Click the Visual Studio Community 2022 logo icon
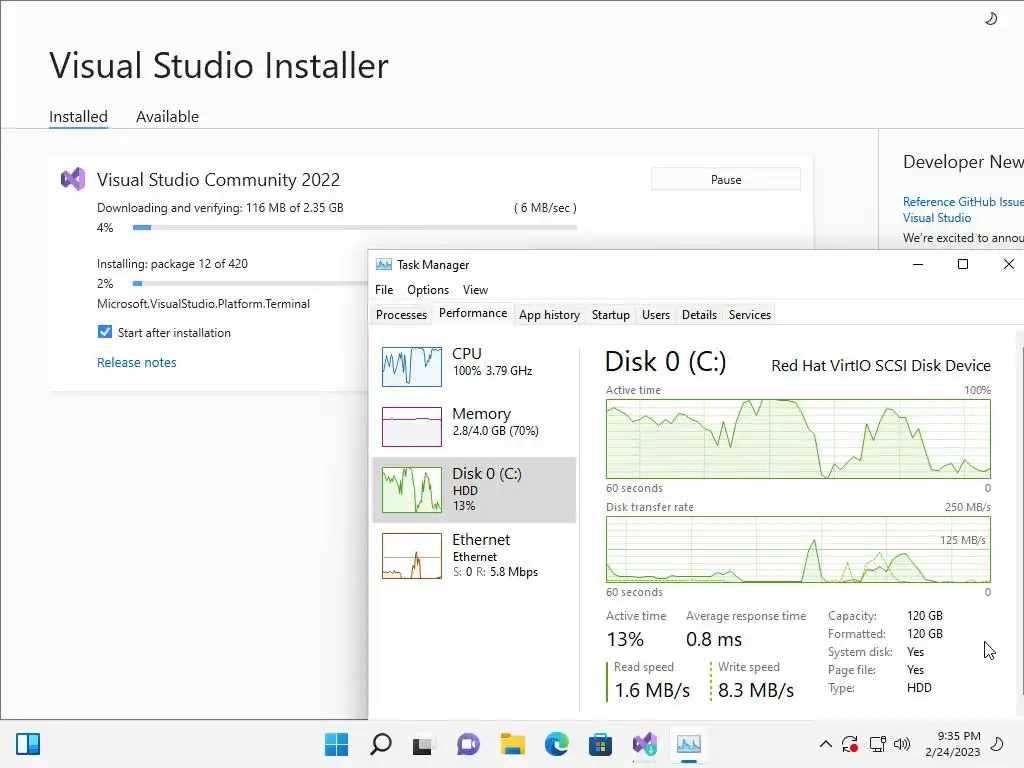Viewport: 1024px width, 768px height. 73,179
